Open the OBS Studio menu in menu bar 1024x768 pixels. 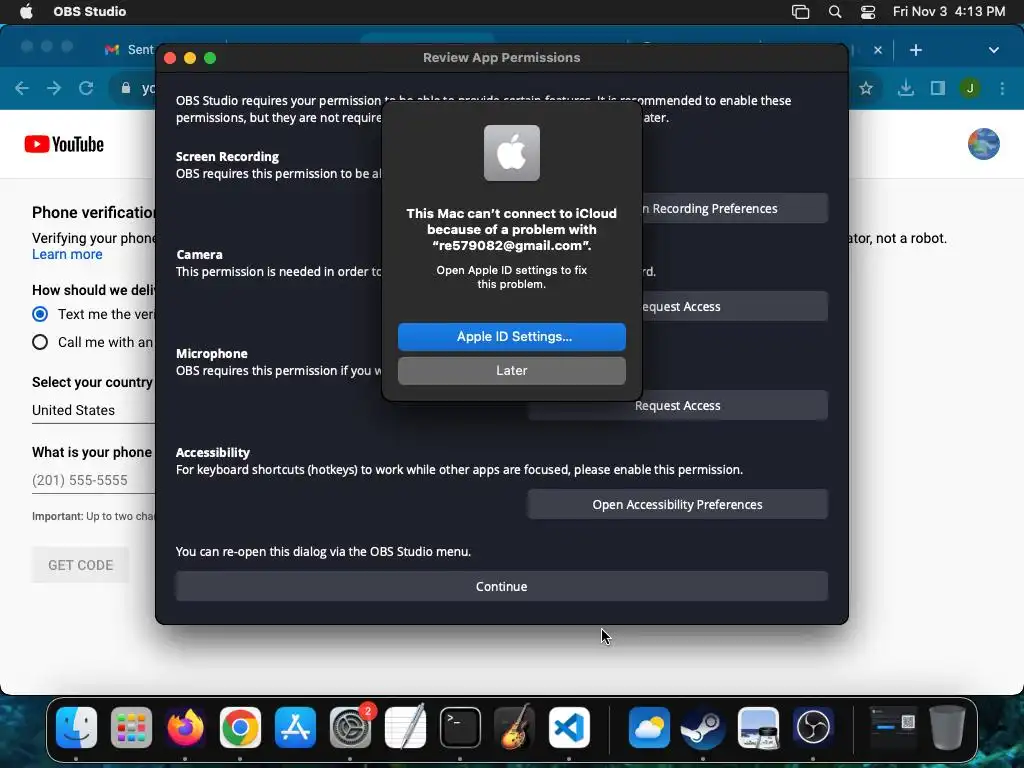pos(89,11)
